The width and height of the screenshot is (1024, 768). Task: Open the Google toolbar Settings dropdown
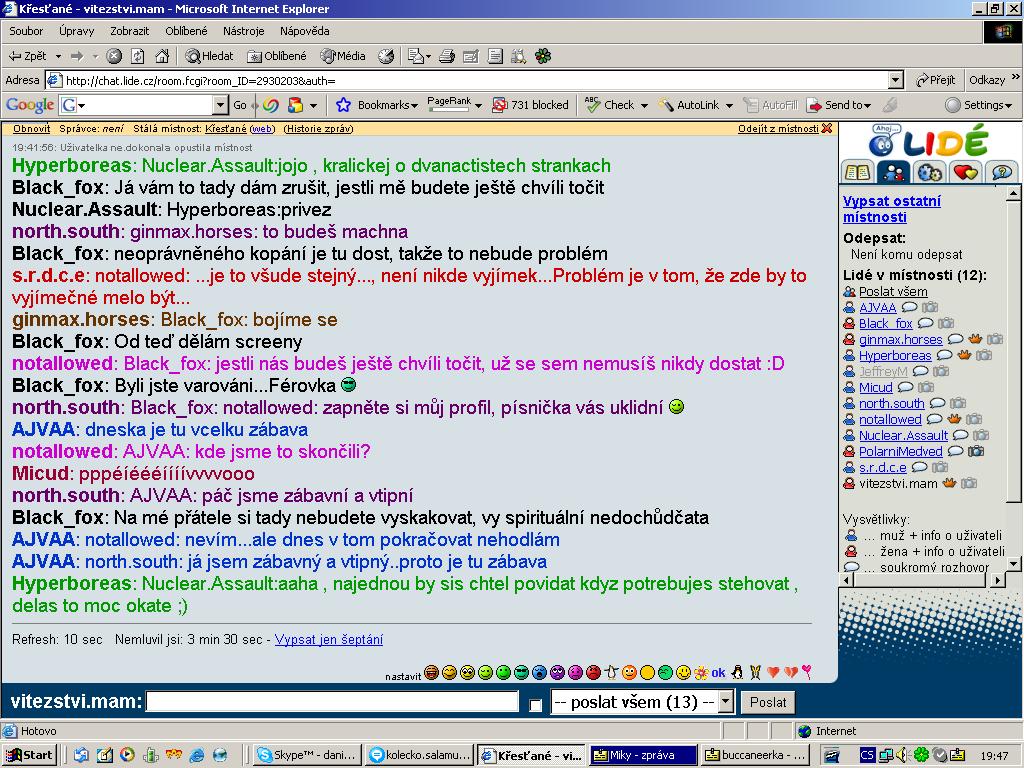point(978,105)
